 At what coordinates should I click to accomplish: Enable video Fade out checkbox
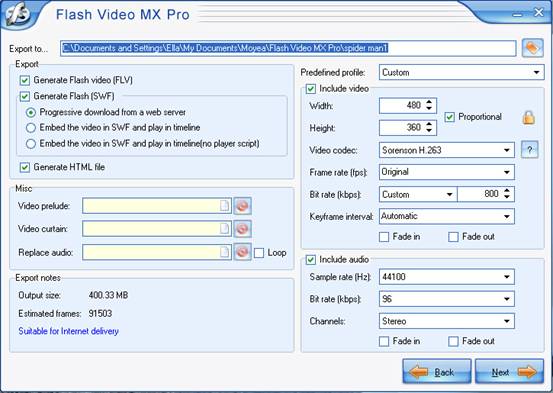453,237
